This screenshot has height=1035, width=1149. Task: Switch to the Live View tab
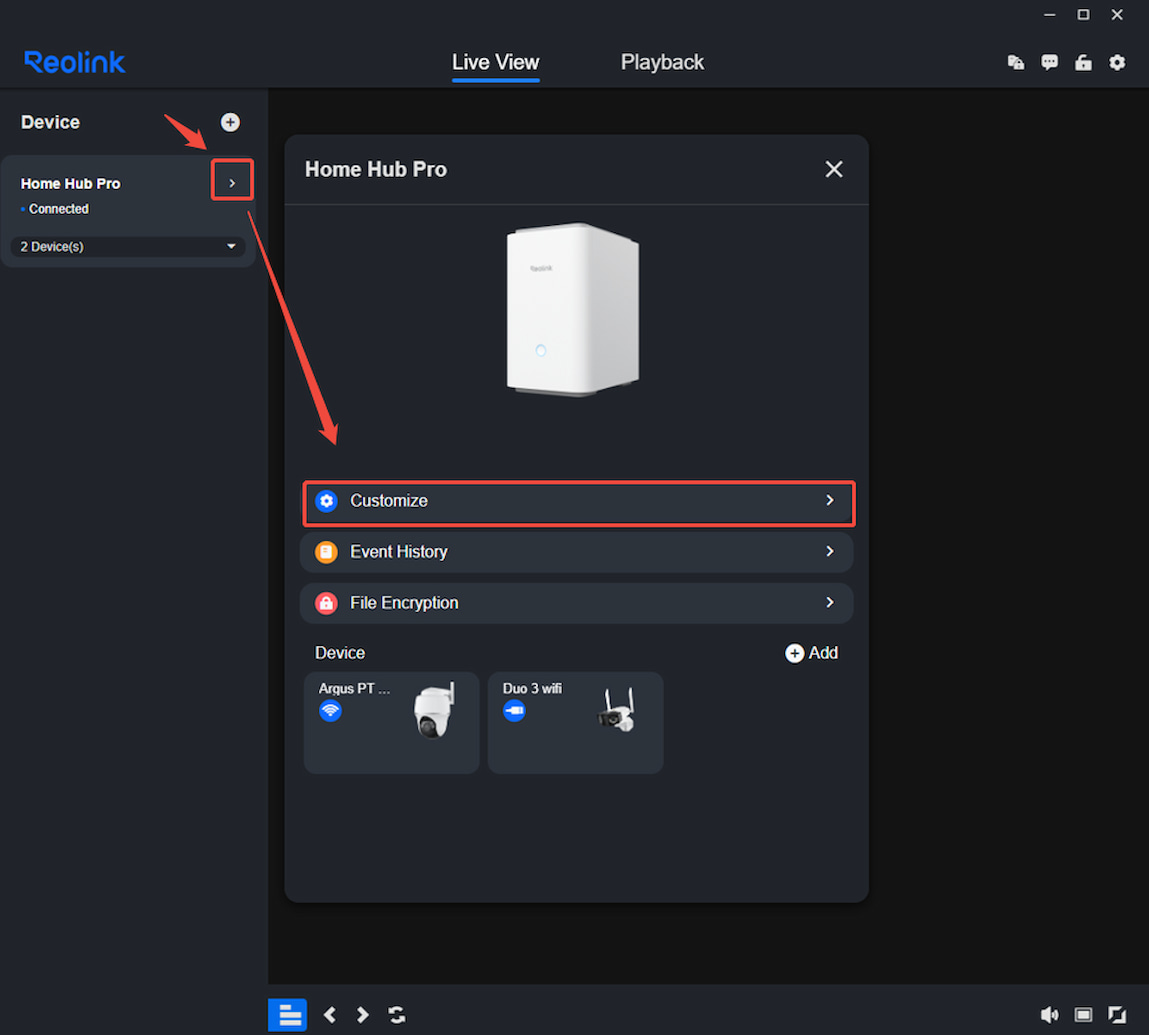click(x=495, y=62)
